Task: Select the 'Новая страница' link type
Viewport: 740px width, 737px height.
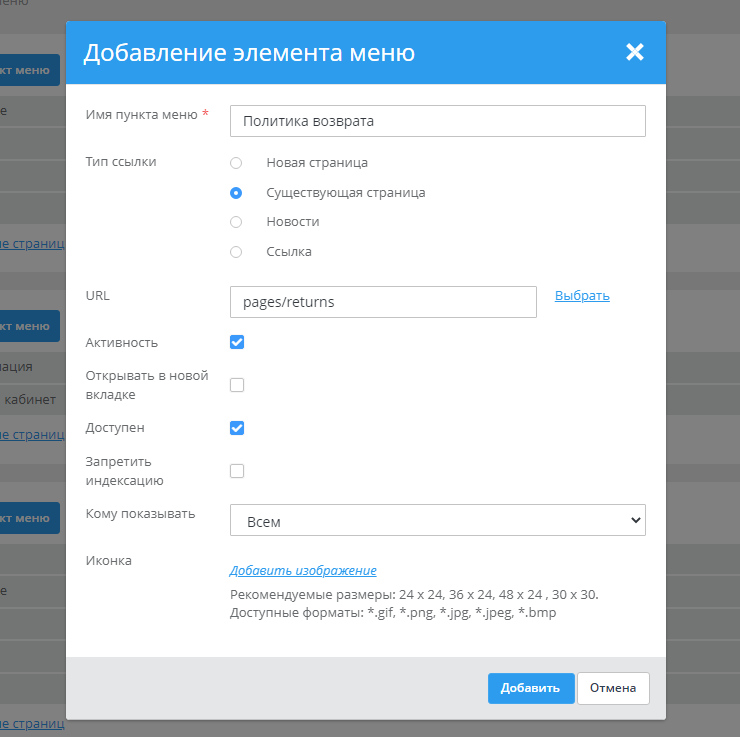Action: (x=236, y=162)
